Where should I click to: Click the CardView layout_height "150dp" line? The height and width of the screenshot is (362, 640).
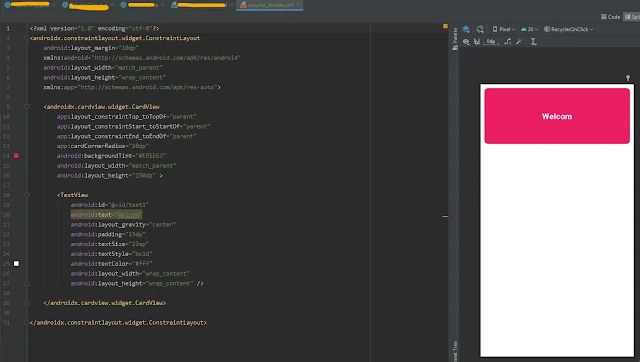[x=110, y=175]
